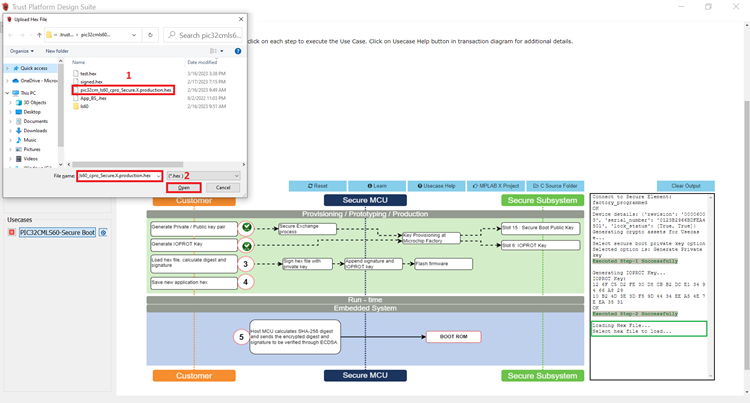Open the (*.hex) file type dropdown
The width and height of the screenshot is (750, 403).
[203, 176]
